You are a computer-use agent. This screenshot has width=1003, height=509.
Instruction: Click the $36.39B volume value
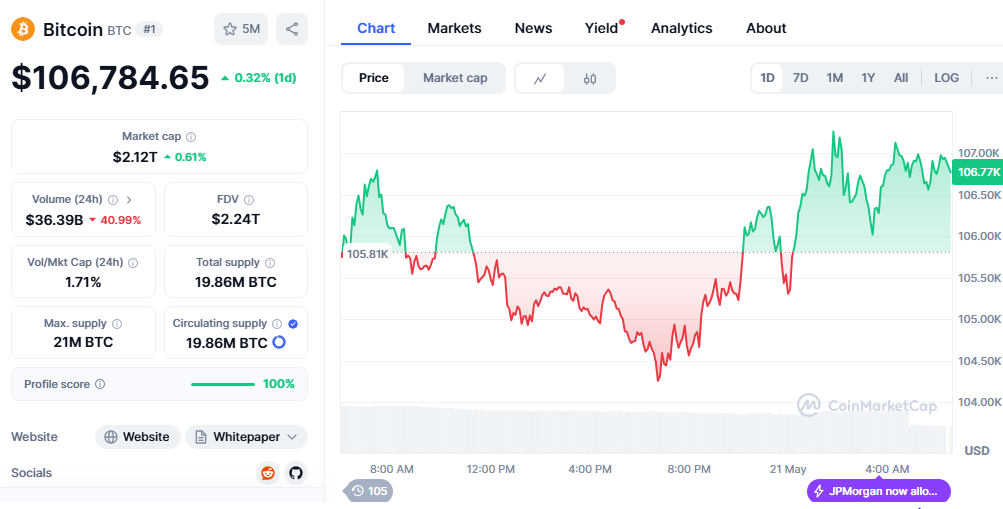pyautogui.click(x=54, y=221)
